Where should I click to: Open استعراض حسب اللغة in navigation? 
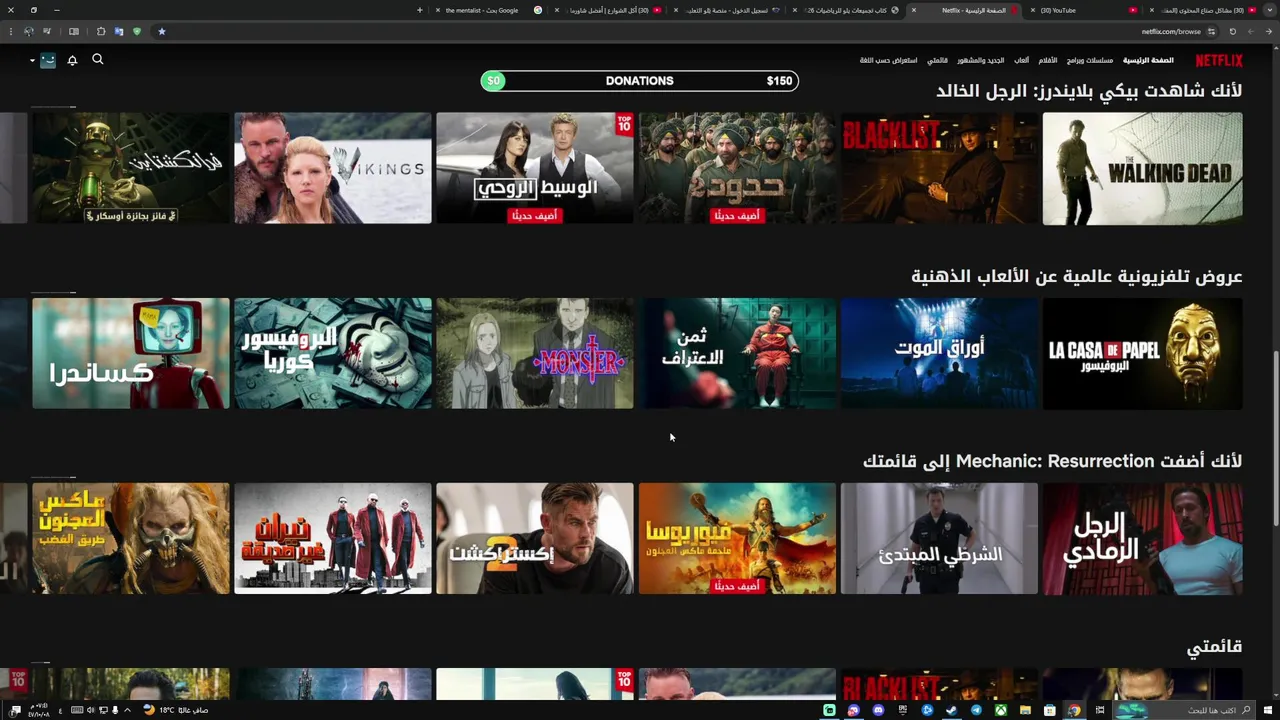click(889, 60)
